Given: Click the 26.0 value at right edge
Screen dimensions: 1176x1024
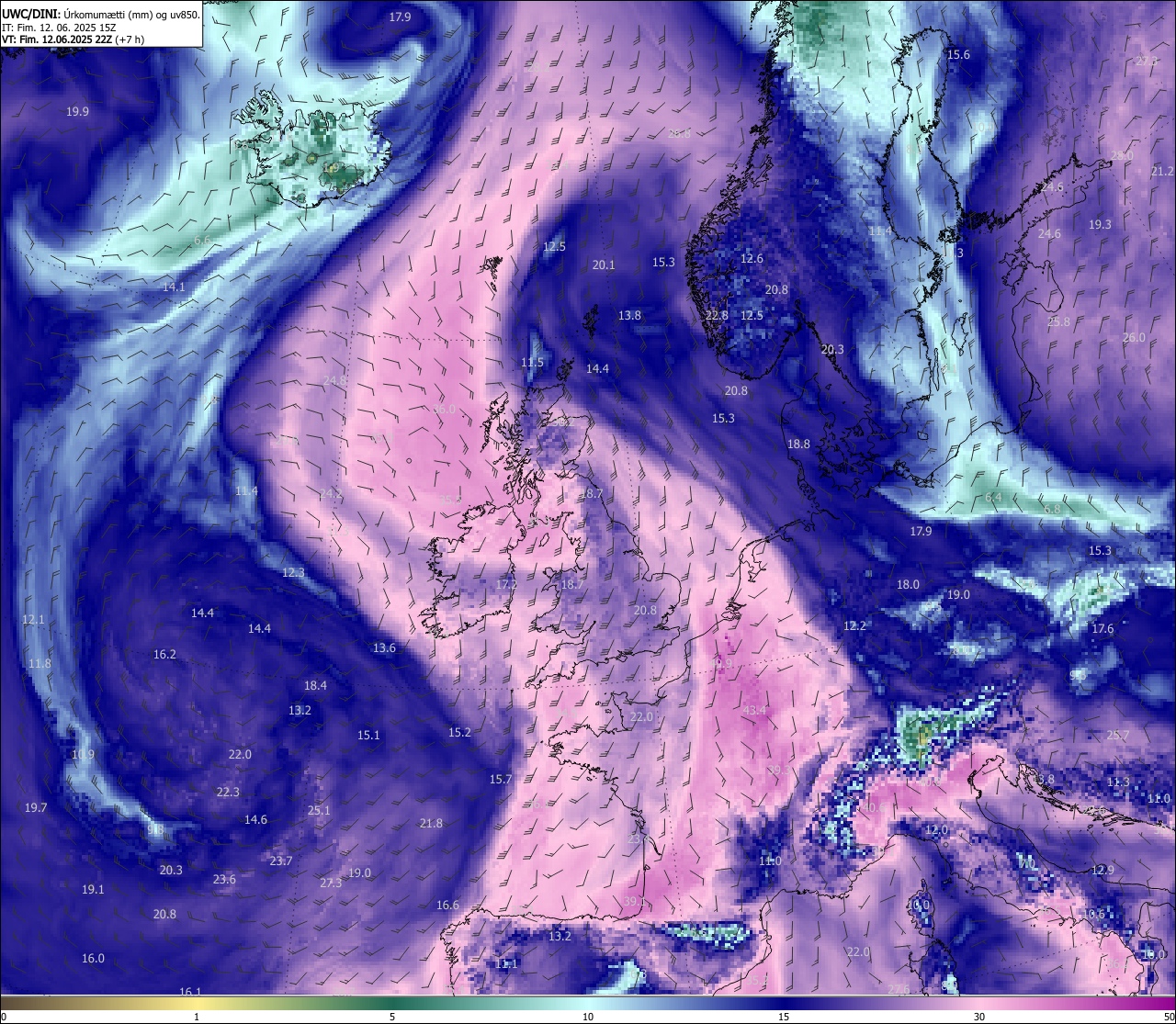Looking at the screenshot, I should pos(1134,338).
